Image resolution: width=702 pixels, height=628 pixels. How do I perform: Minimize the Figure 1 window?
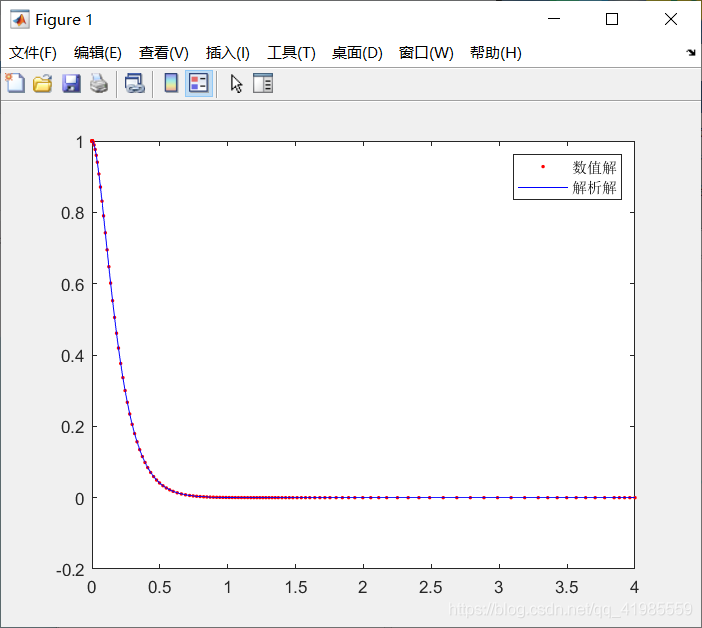coord(554,19)
